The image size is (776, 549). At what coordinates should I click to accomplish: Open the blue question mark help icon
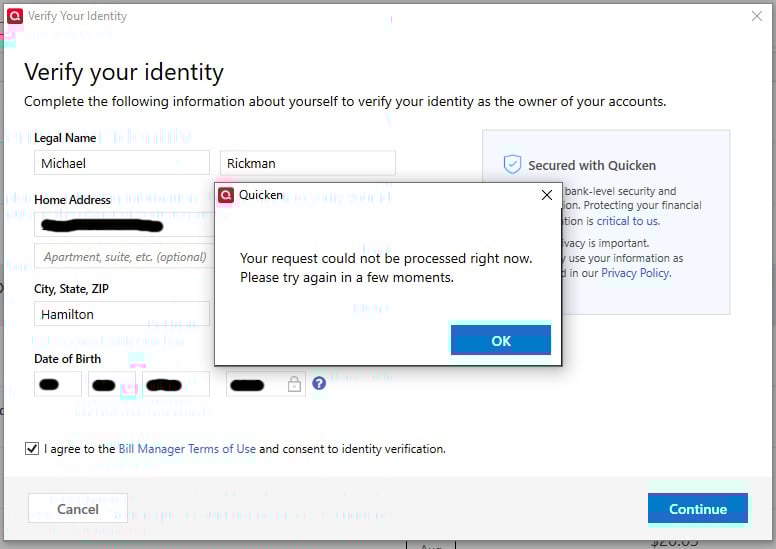tap(319, 383)
